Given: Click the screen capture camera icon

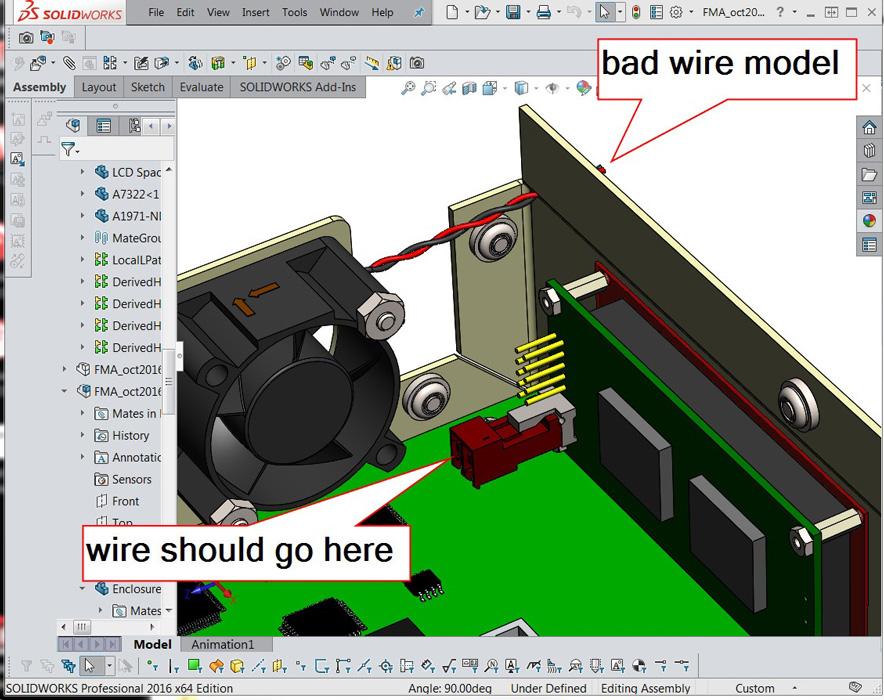Looking at the screenshot, I should [26, 38].
